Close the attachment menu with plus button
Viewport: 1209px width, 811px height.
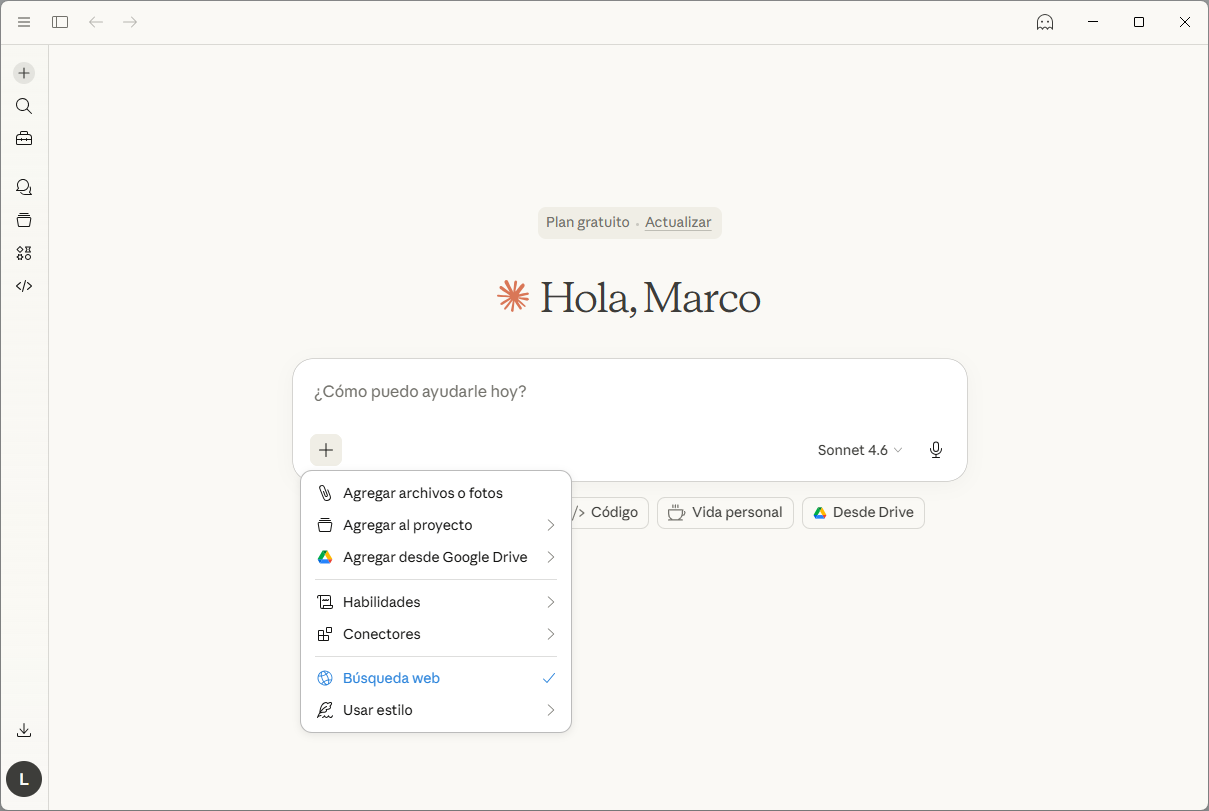click(x=326, y=450)
